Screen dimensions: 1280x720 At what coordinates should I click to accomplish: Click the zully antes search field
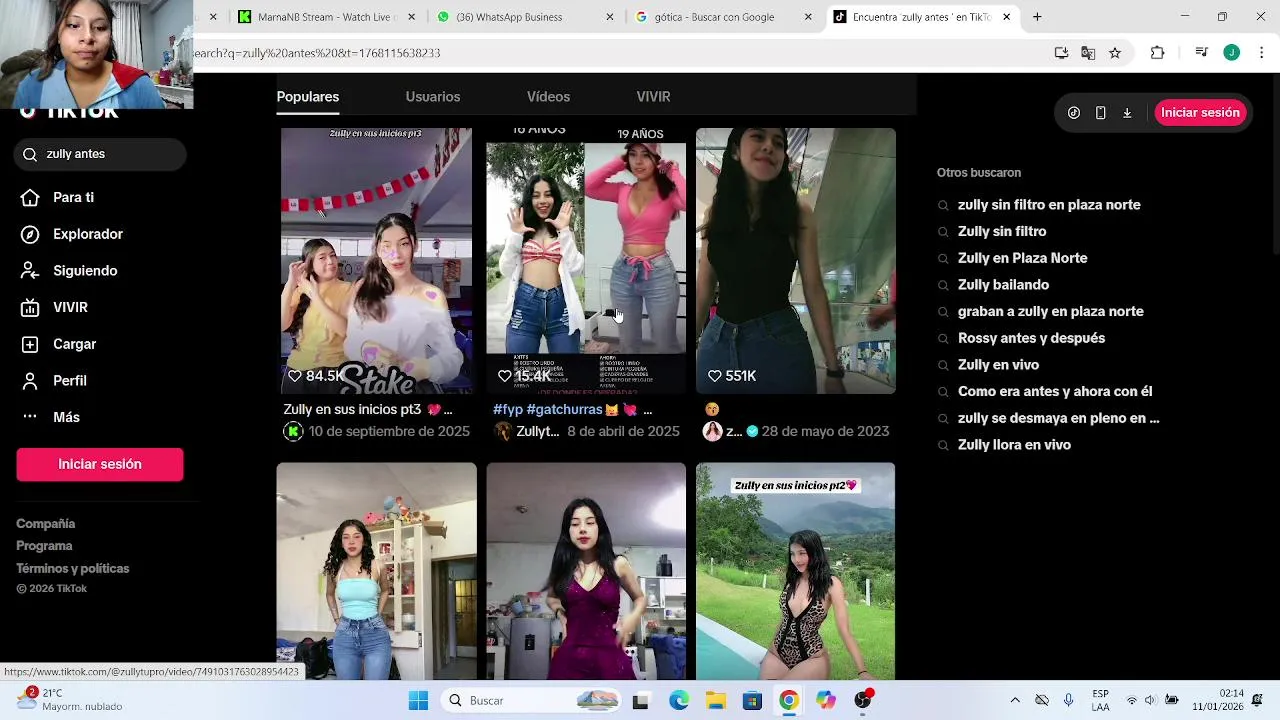point(100,154)
